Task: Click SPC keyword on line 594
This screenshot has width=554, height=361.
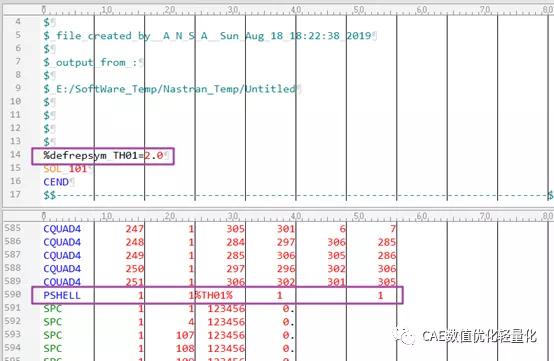Action: (53, 349)
